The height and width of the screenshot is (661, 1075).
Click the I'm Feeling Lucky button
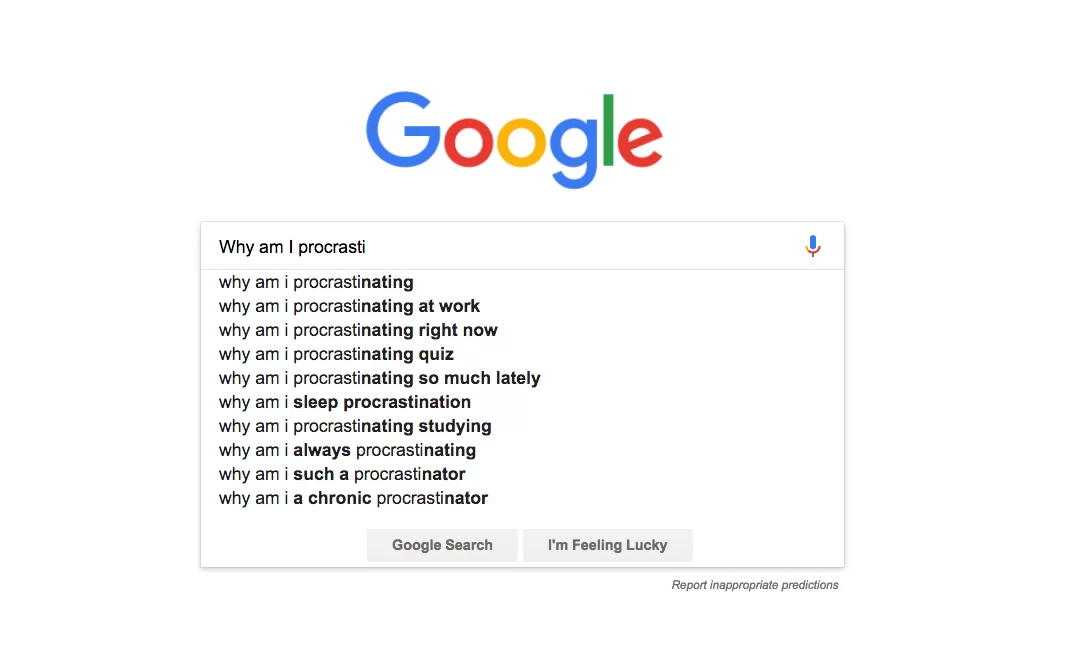[607, 545]
